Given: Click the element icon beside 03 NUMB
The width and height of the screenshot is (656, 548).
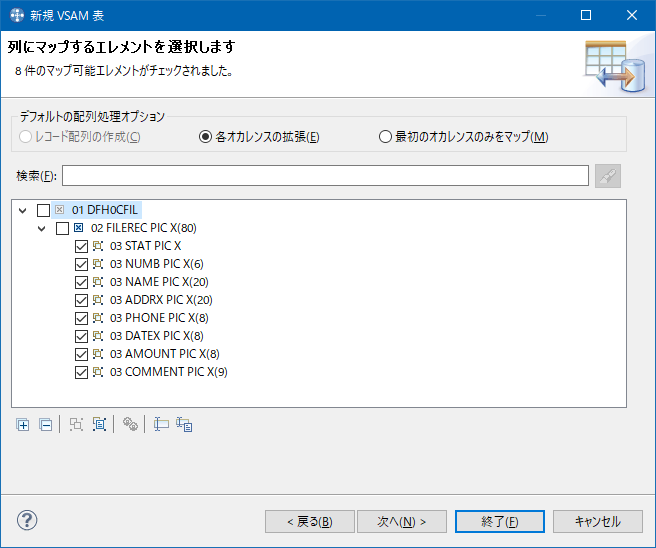Looking at the screenshot, I should pos(98,264).
